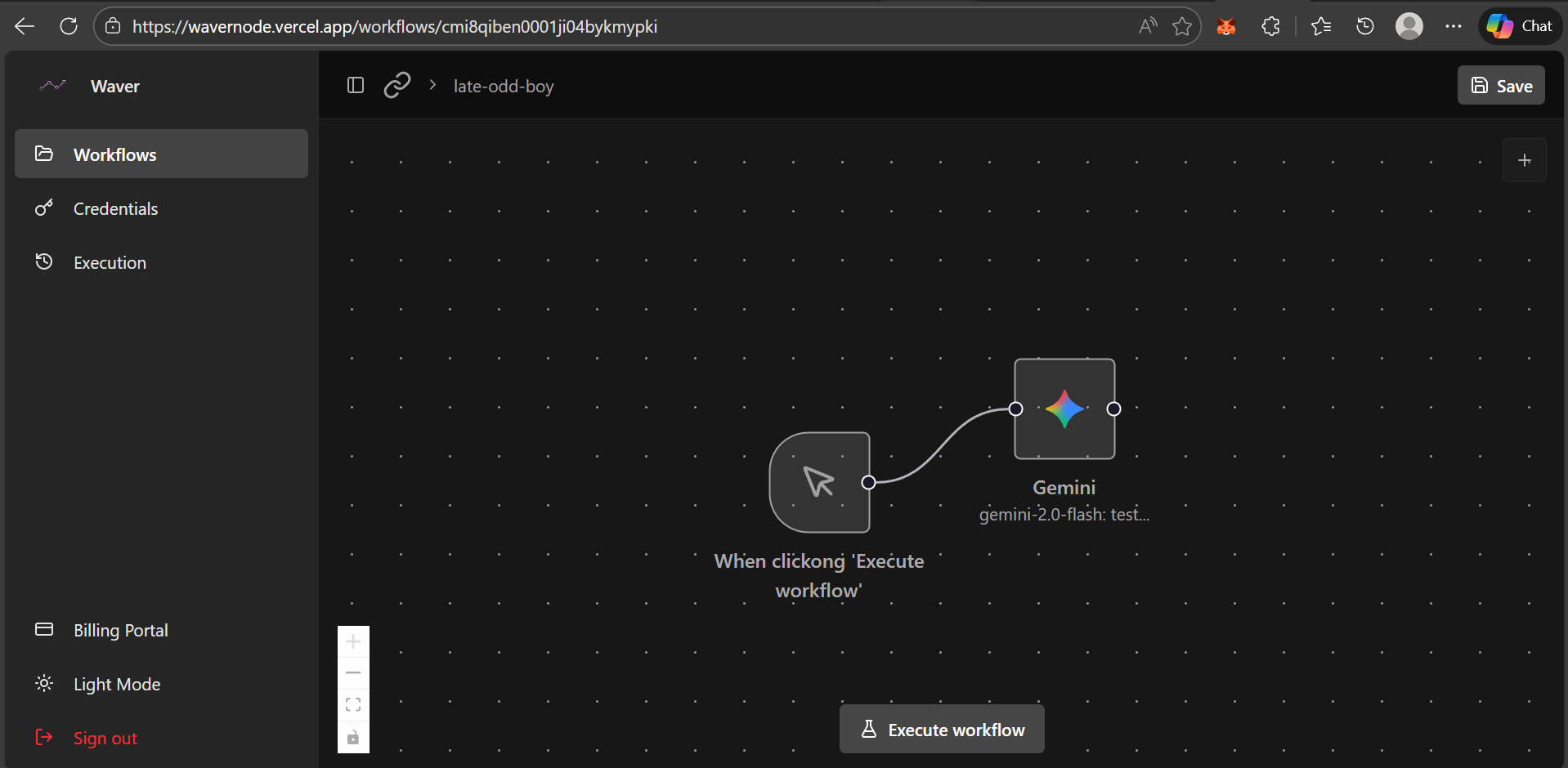Toggle the canvas interactivity lock
The height and width of the screenshot is (768, 1568).
[x=353, y=736]
